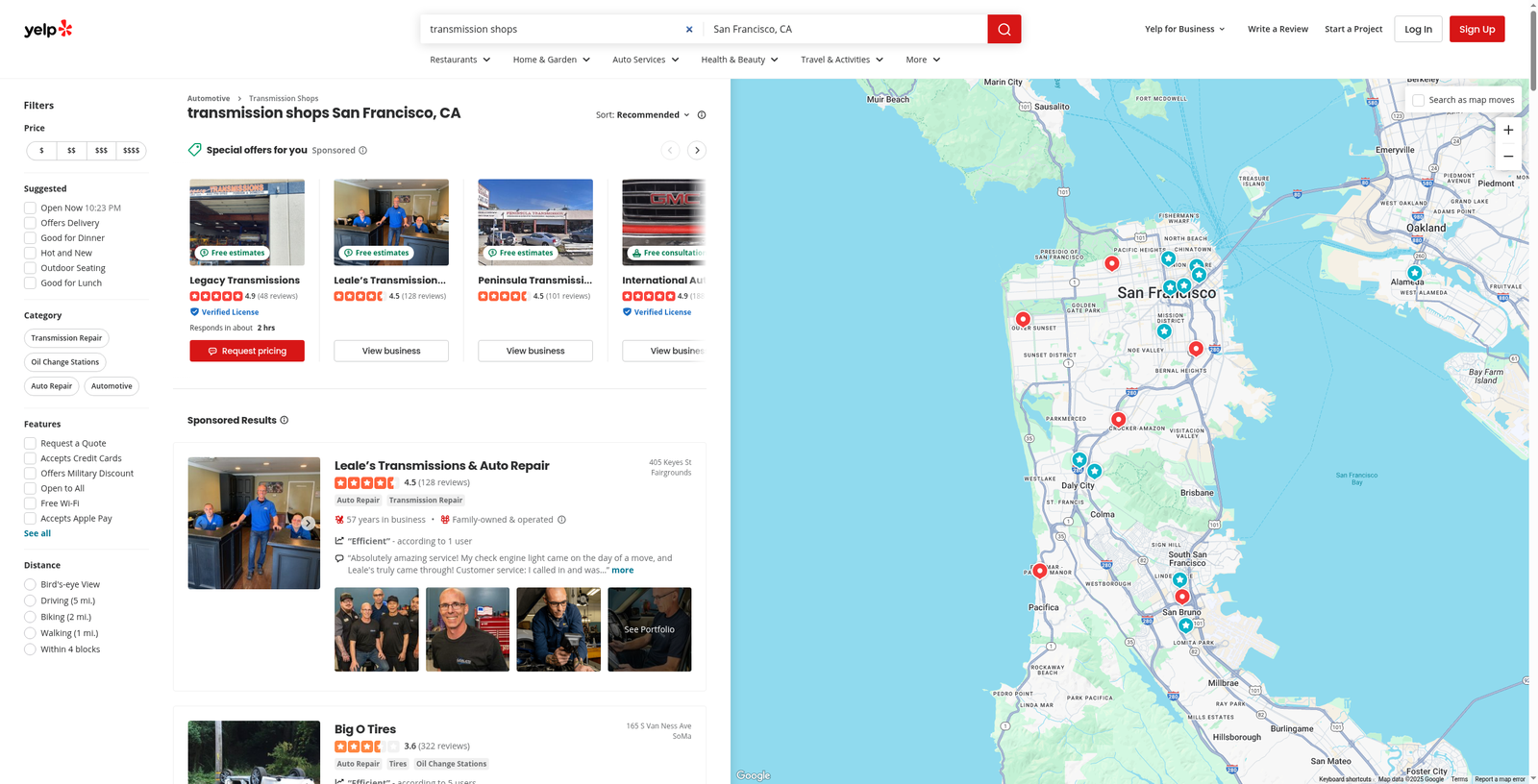Viewport: 1538px width, 784px height.
Task: Click the Family-owned & operated info icon
Action: coord(561,520)
